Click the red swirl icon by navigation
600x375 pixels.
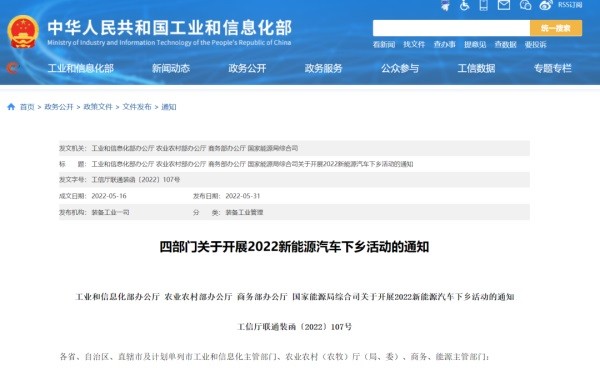12,68
